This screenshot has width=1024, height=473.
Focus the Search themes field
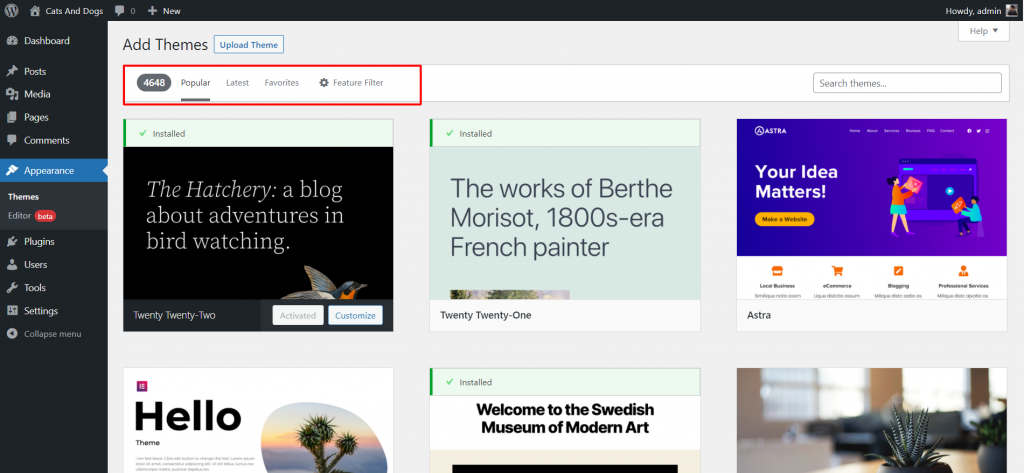pos(907,83)
